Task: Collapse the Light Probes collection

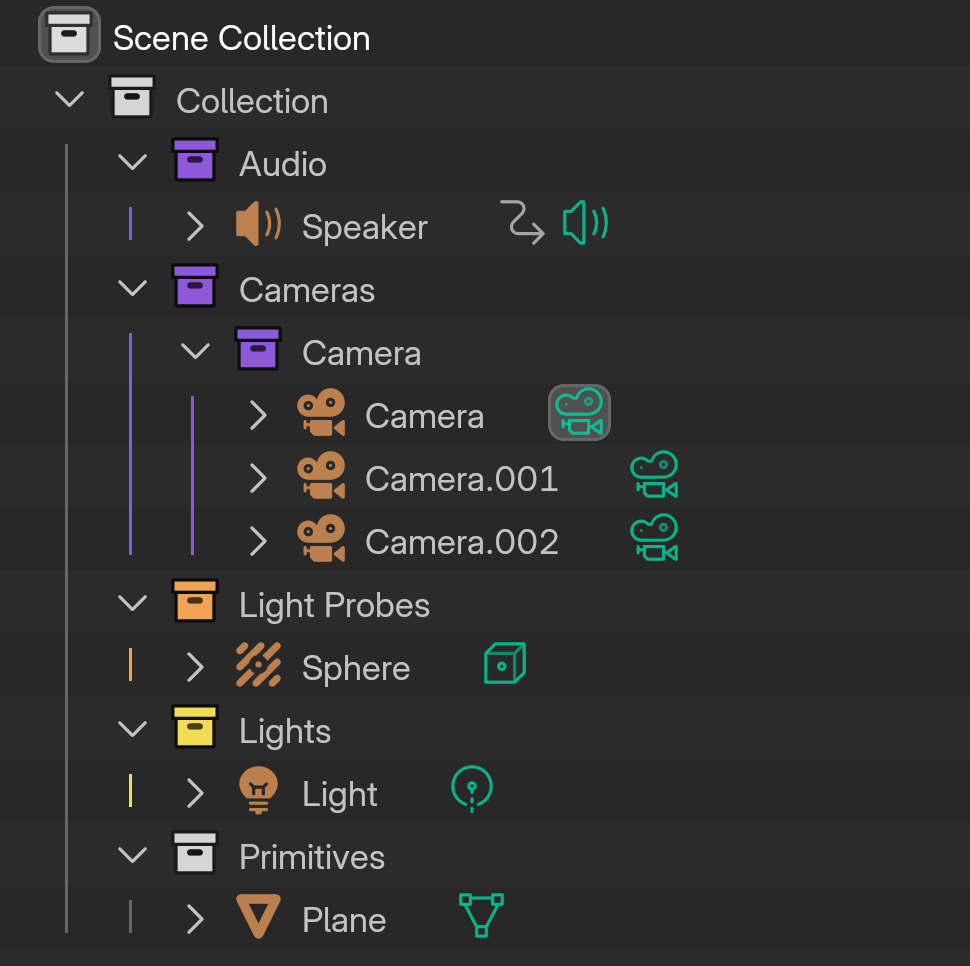Action: click(132, 603)
